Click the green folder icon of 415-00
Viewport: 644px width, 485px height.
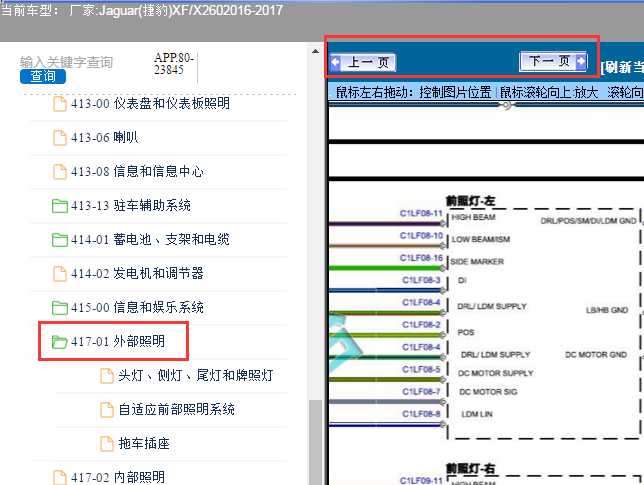pos(60,308)
